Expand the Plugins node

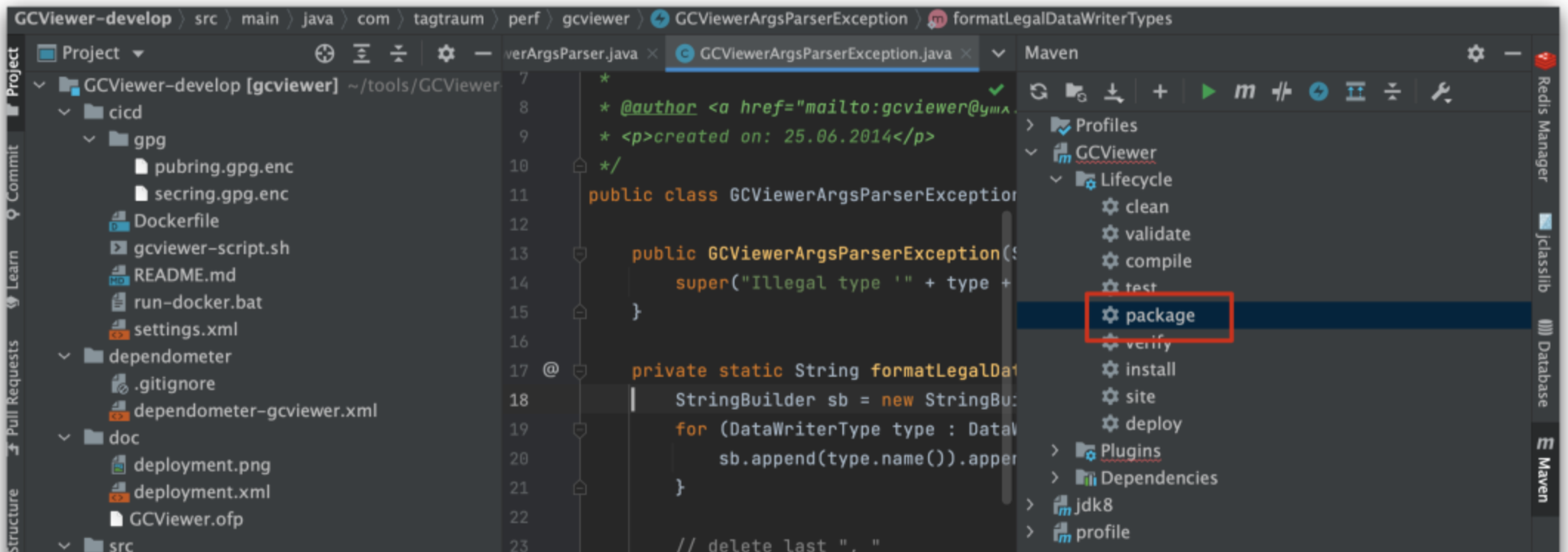[1056, 451]
